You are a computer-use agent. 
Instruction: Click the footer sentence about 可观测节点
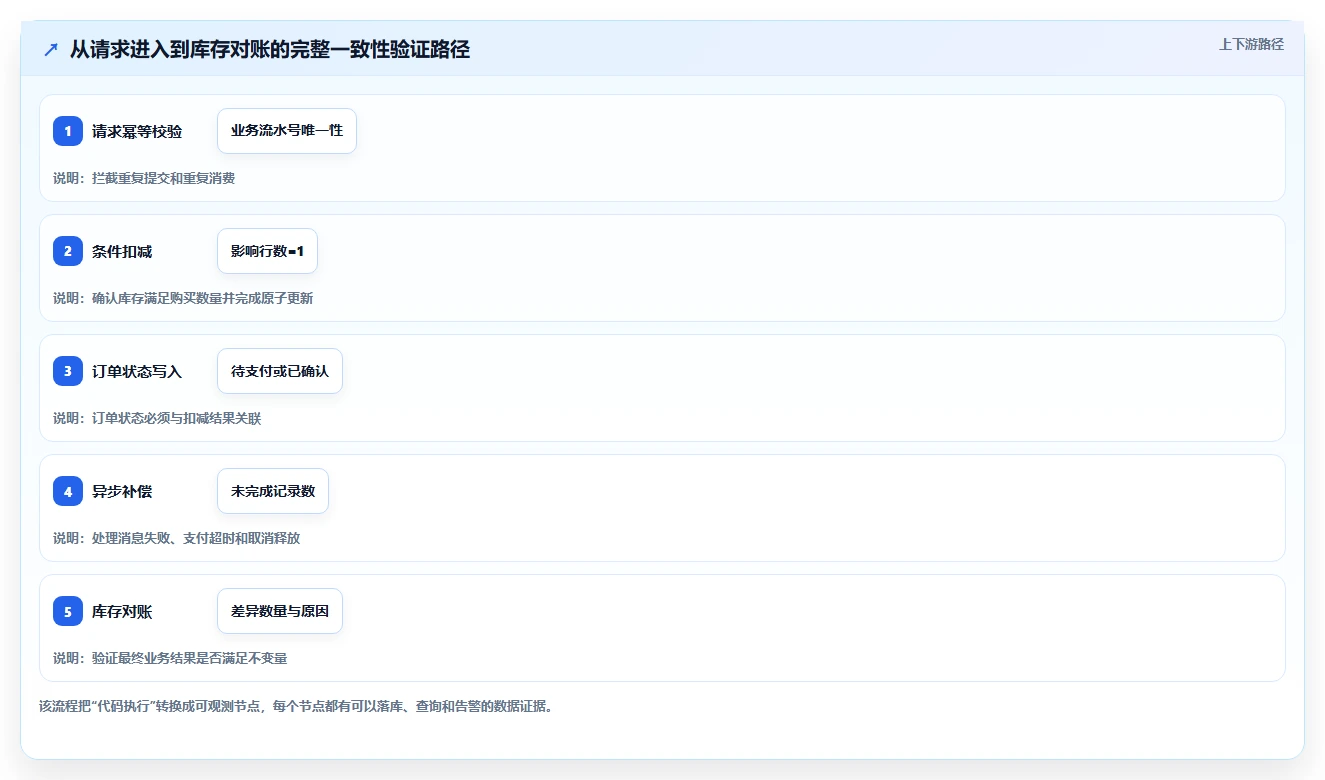click(x=296, y=706)
